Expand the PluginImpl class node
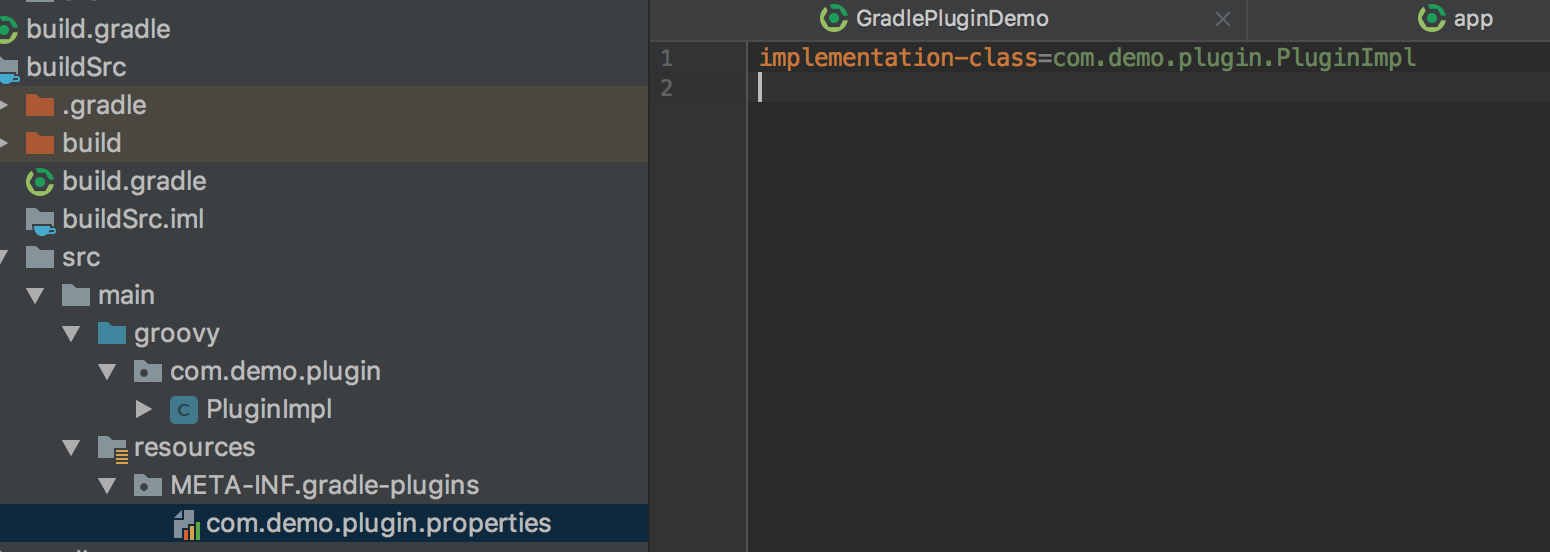1550x552 pixels. [x=143, y=409]
